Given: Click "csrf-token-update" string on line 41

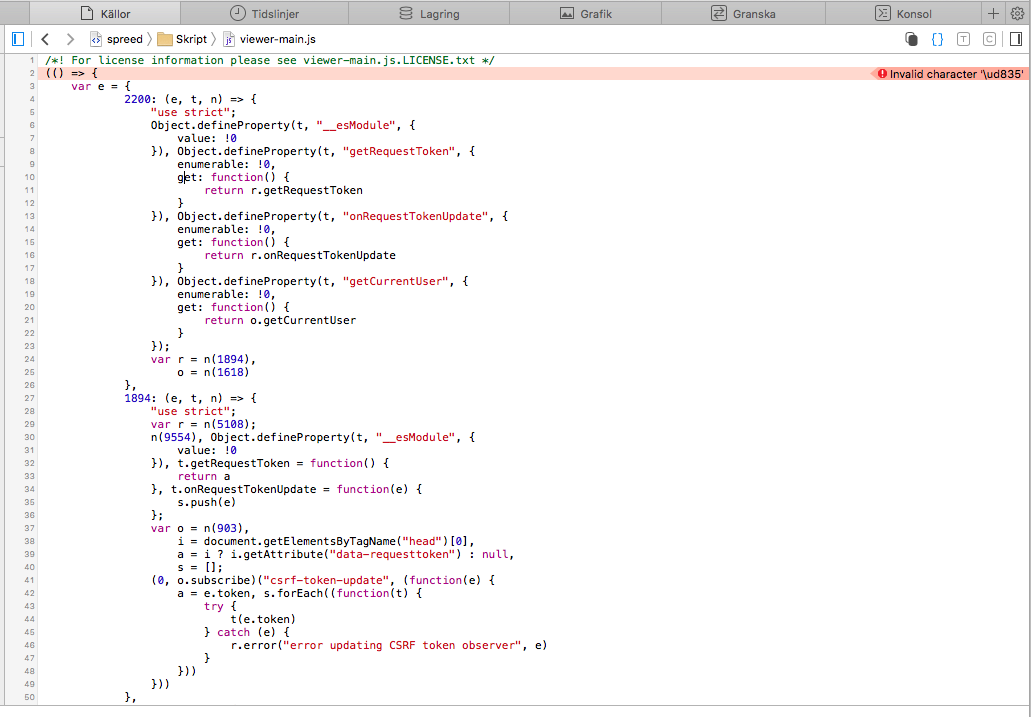Looking at the screenshot, I should click(x=325, y=580).
